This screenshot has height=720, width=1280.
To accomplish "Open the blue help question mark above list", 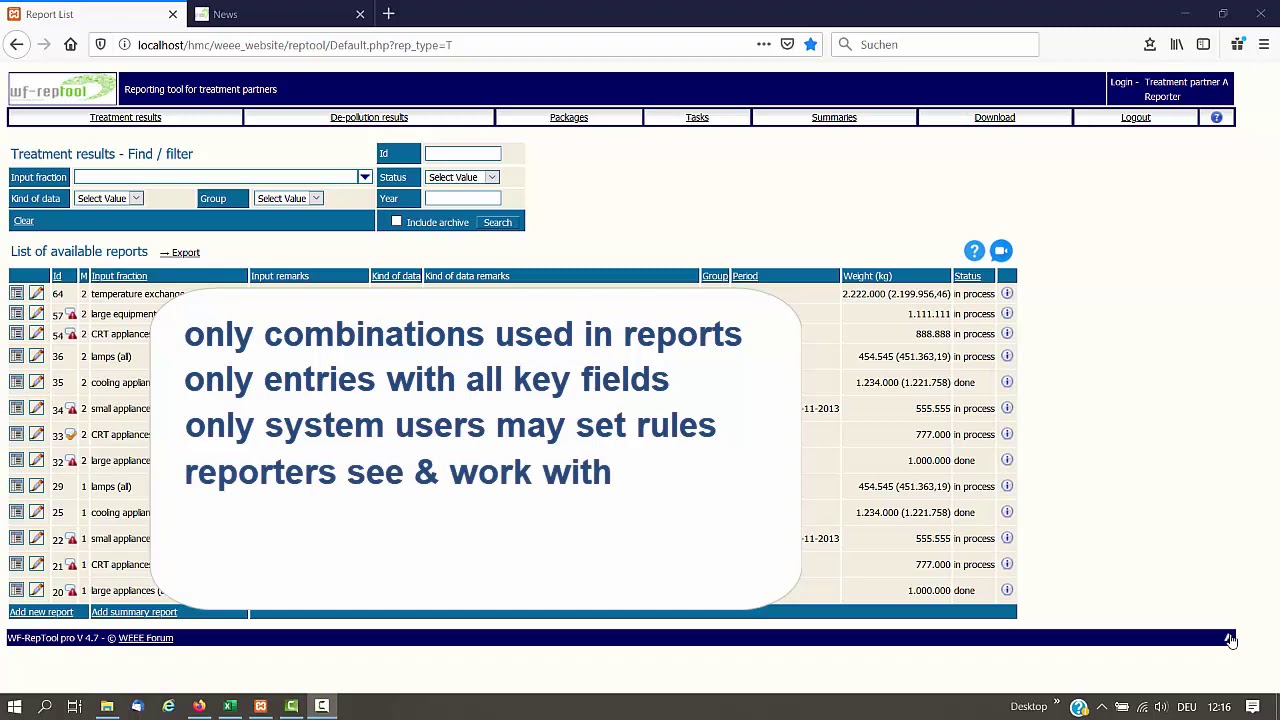I will tap(974, 251).
